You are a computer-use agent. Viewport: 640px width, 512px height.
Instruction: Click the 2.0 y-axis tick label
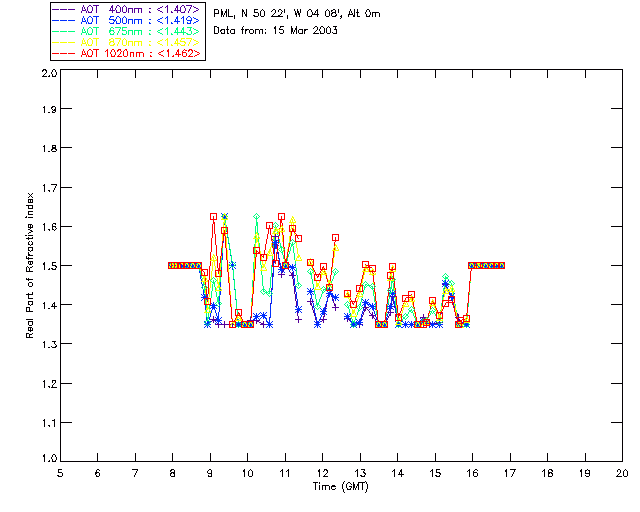click(49, 73)
